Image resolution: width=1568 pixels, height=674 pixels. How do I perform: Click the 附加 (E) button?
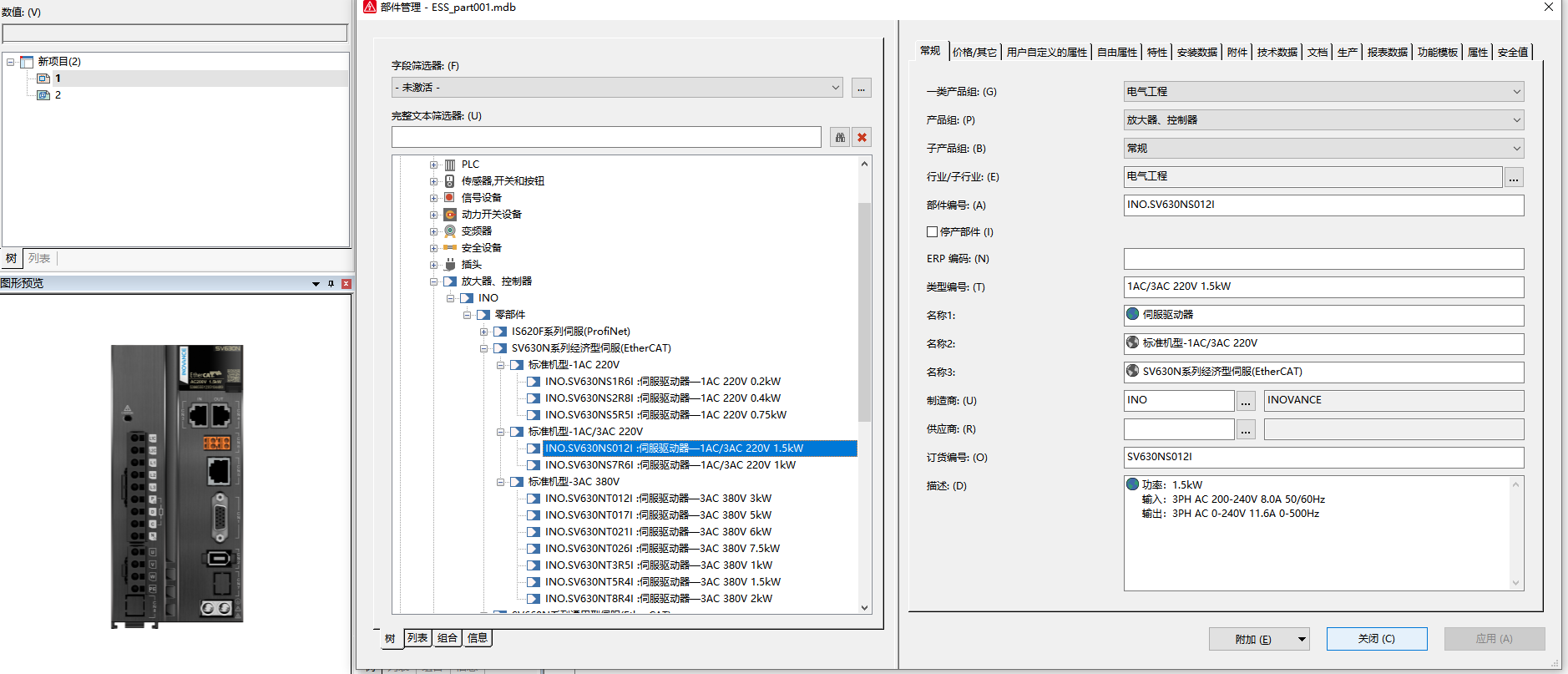pyautogui.click(x=1252, y=639)
